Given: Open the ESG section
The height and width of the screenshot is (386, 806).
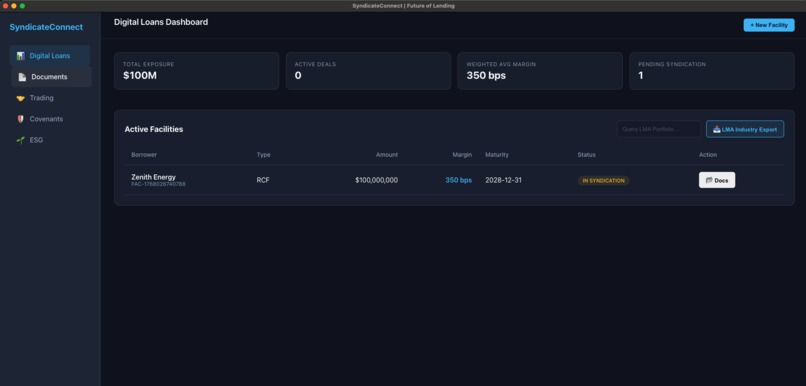Looking at the screenshot, I should pos(50,140).
